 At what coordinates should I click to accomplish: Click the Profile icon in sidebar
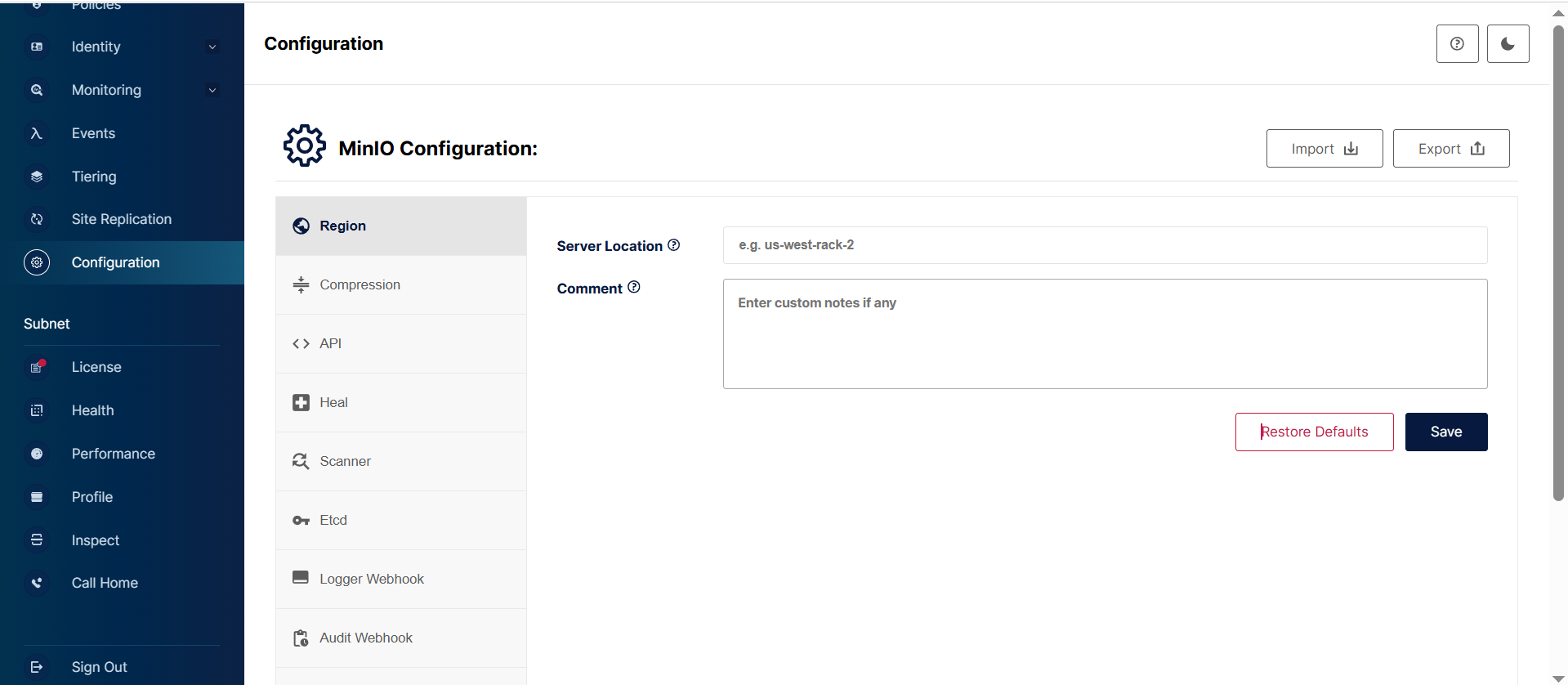(37, 497)
